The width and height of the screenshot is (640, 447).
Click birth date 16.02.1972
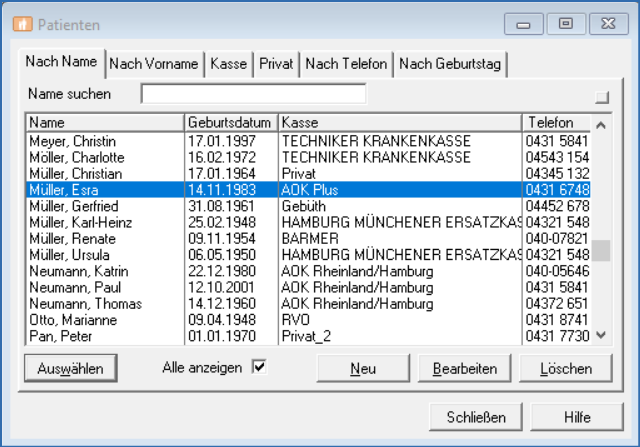(x=222, y=157)
